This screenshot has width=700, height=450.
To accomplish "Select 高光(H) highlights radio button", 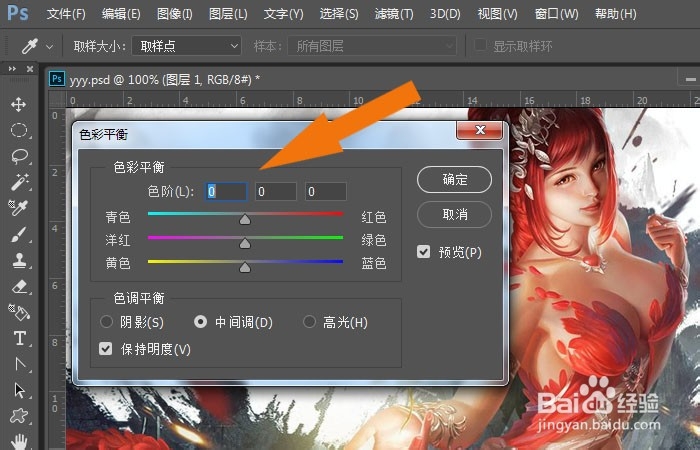I will 309,321.
